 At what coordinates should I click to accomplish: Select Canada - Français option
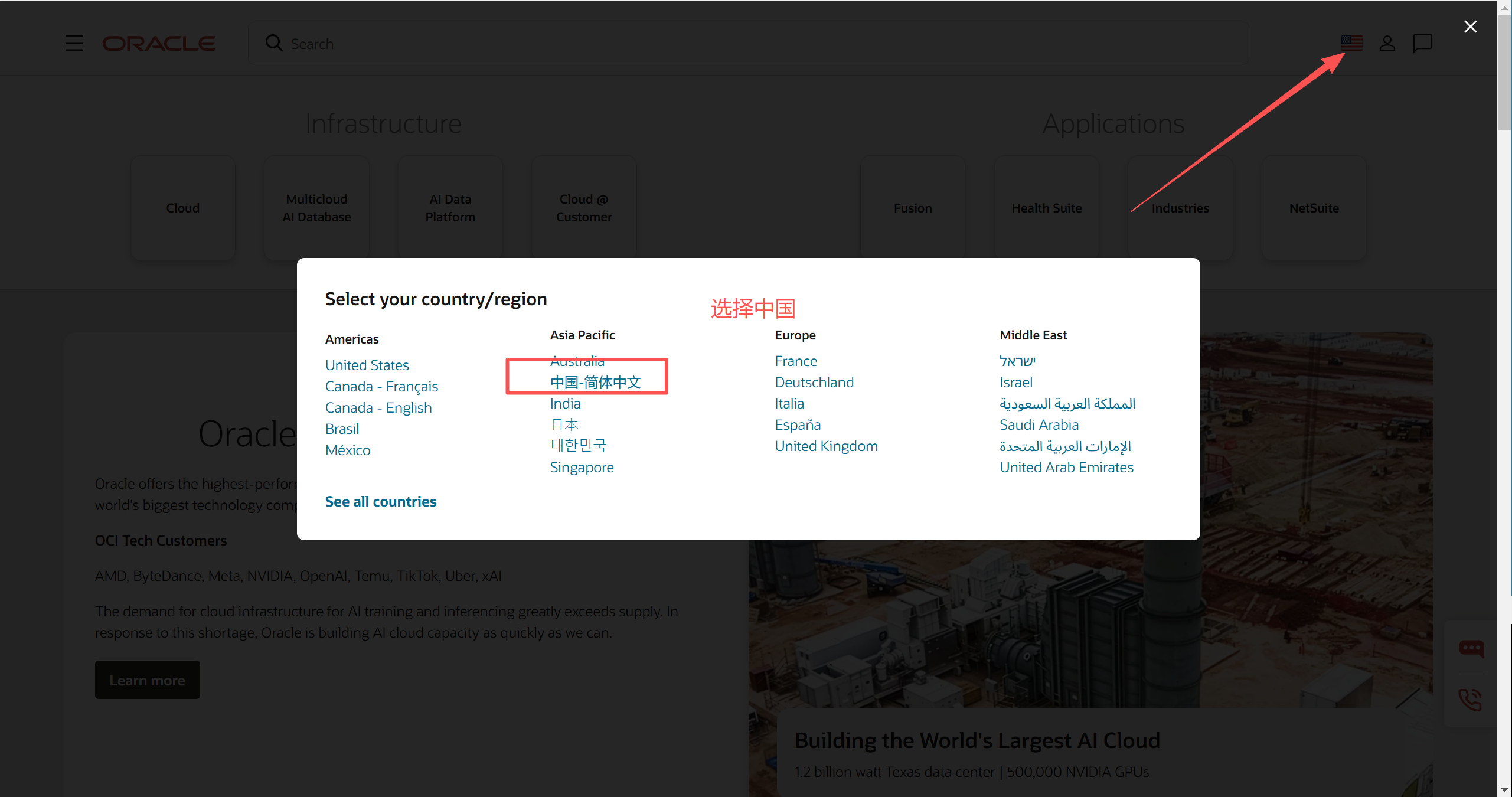click(x=381, y=386)
